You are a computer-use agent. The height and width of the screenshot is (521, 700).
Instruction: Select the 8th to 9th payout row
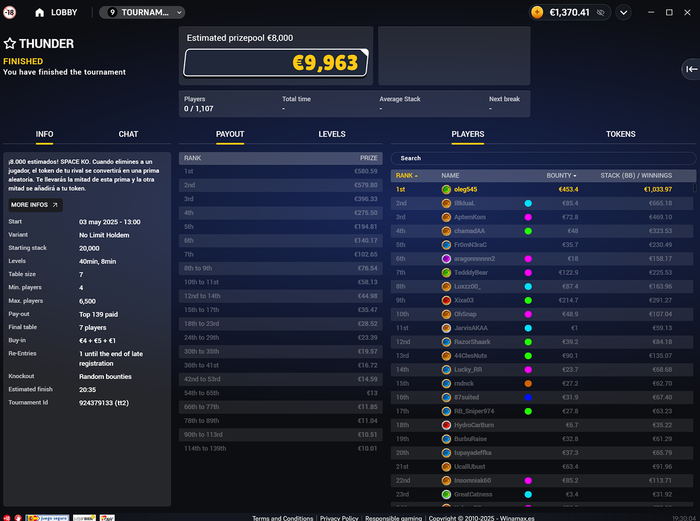(281, 268)
